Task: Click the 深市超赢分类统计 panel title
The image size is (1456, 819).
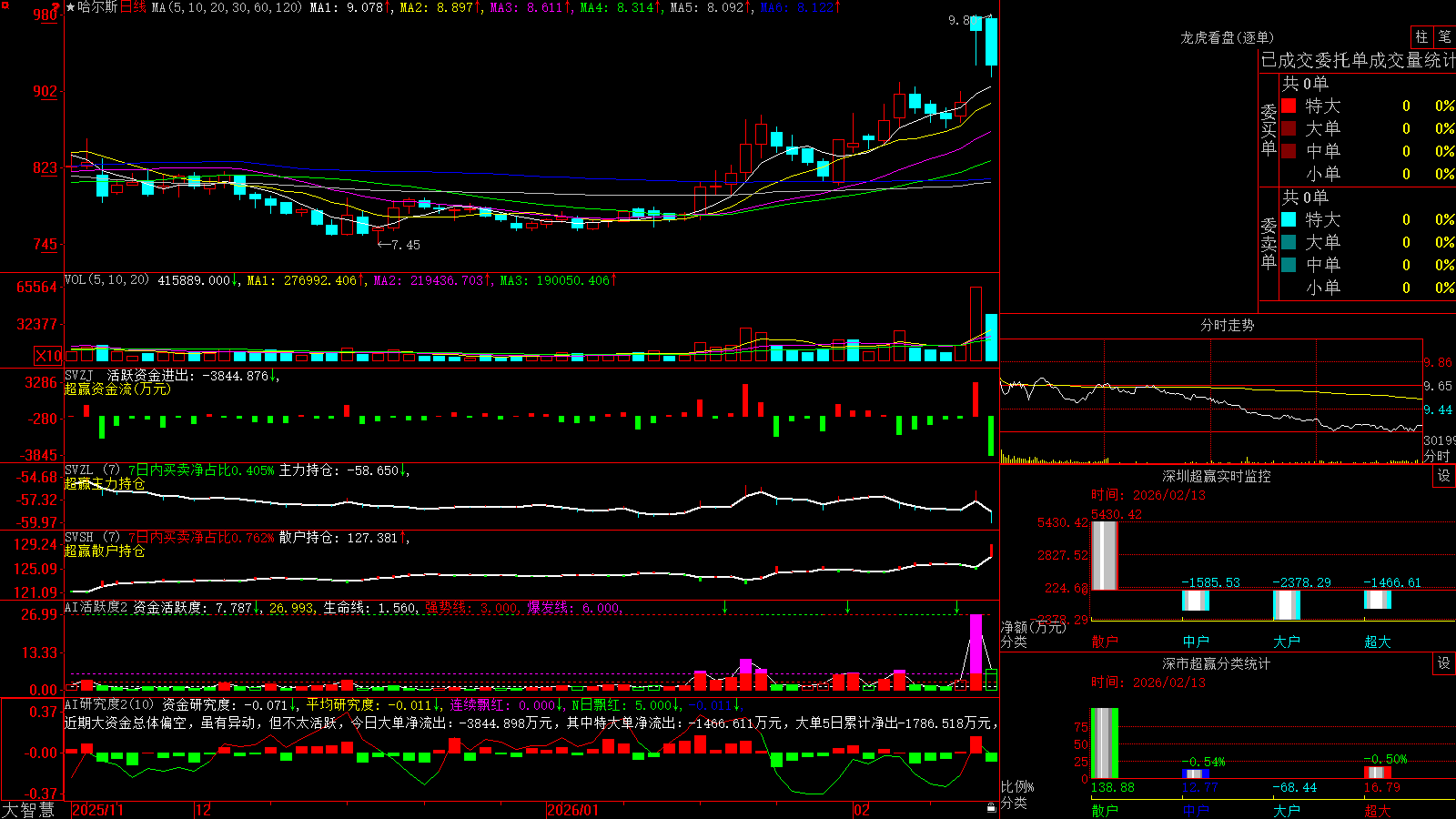Action: 1216,663
